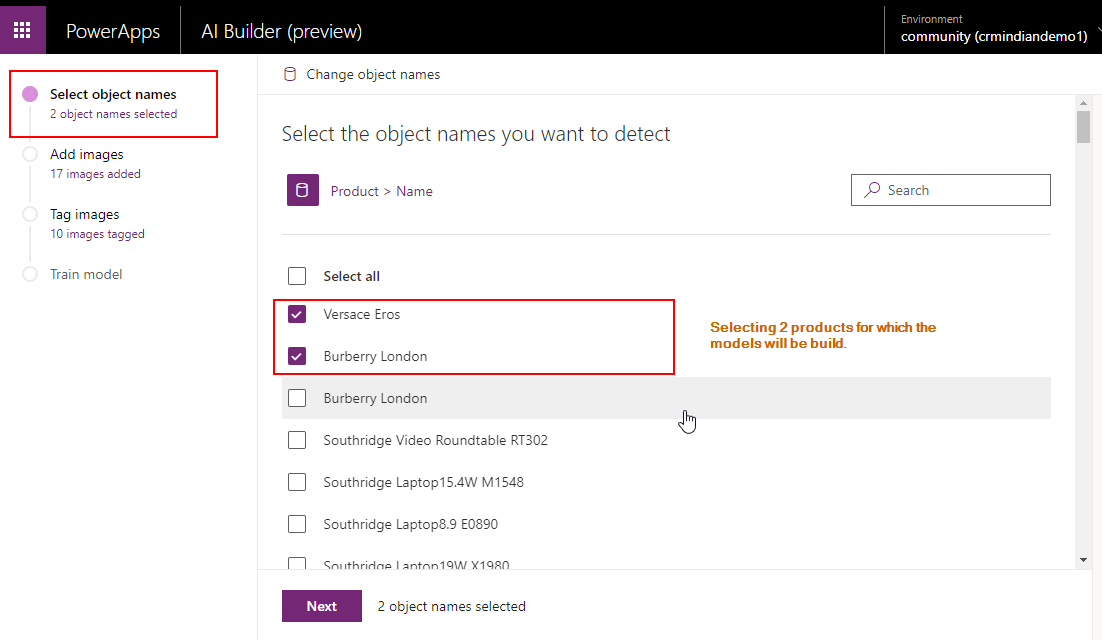Click the Tag images step circle
This screenshot has width=1102, height=640.
(30, 215)
